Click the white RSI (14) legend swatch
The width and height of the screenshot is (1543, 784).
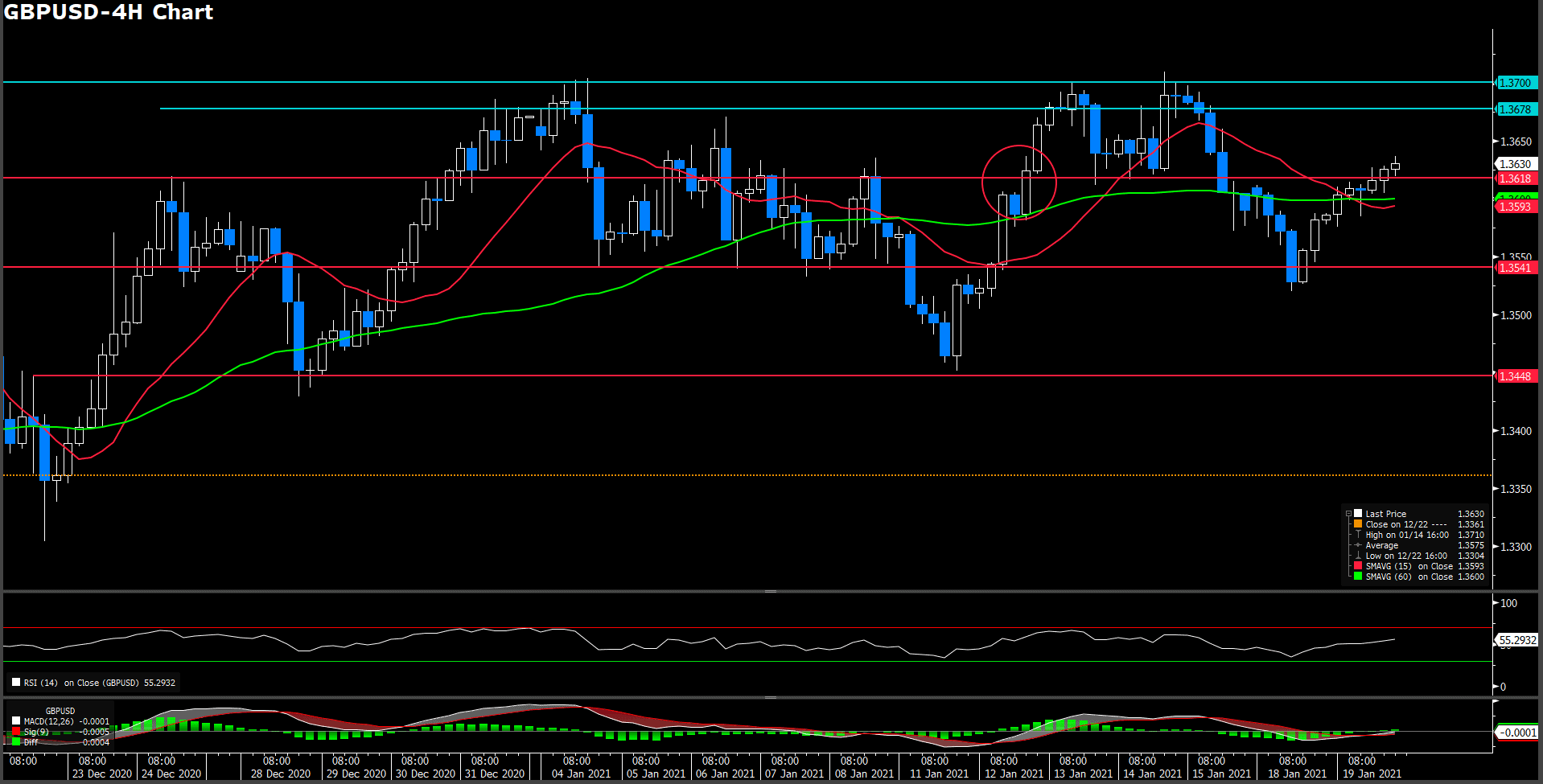tap(16, 682)
